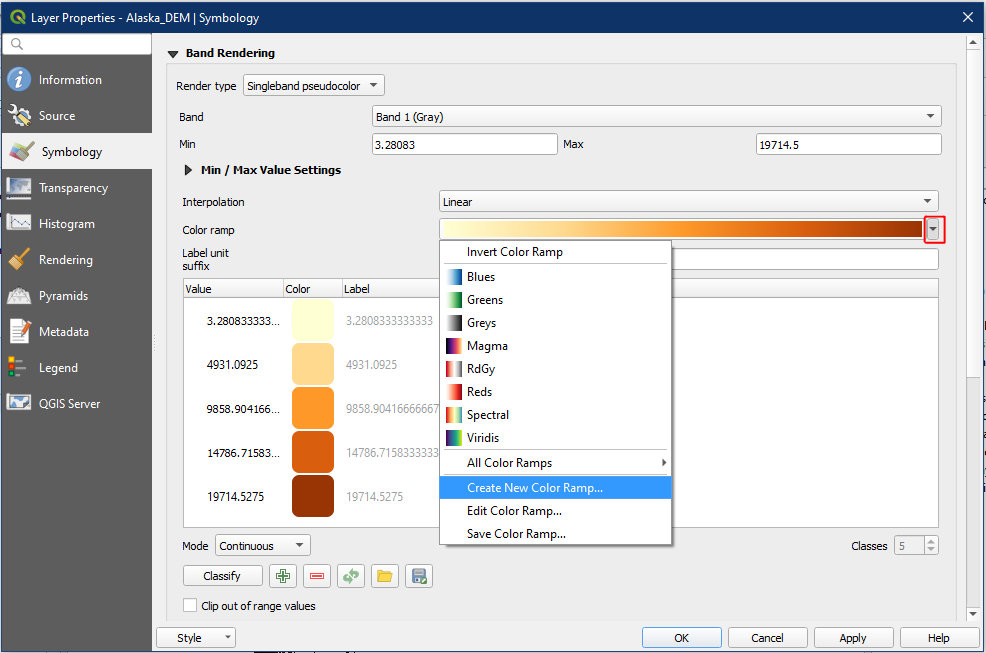The height and width of the screenshot is (653, 986).
Task: Open the Mode Continuous dropdown
Action: 262,546
